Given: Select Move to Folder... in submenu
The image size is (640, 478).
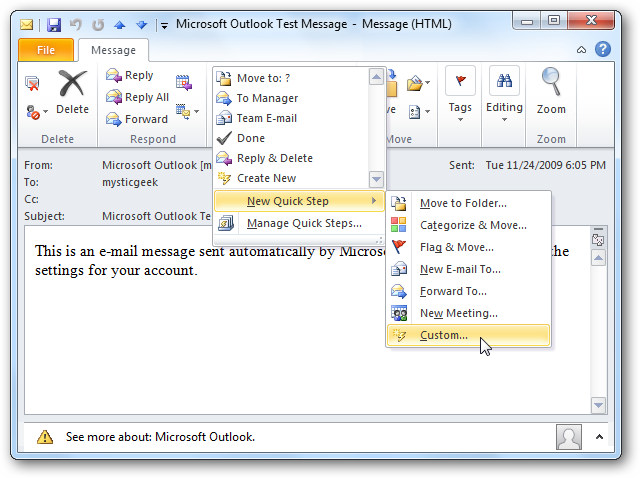Looking at the screenshot, I should click(x=468, y=203).
